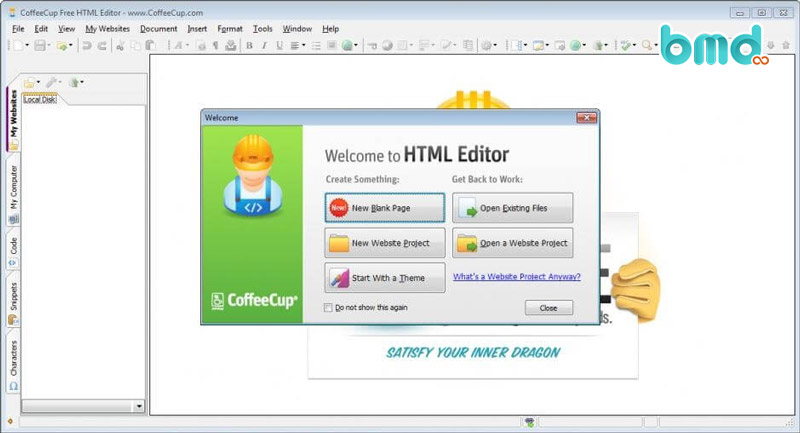Viewport: 800px width, 433px height.
Task: Switch to the Characters side tab
Action: pyautogui.click(x=13, y=364)
